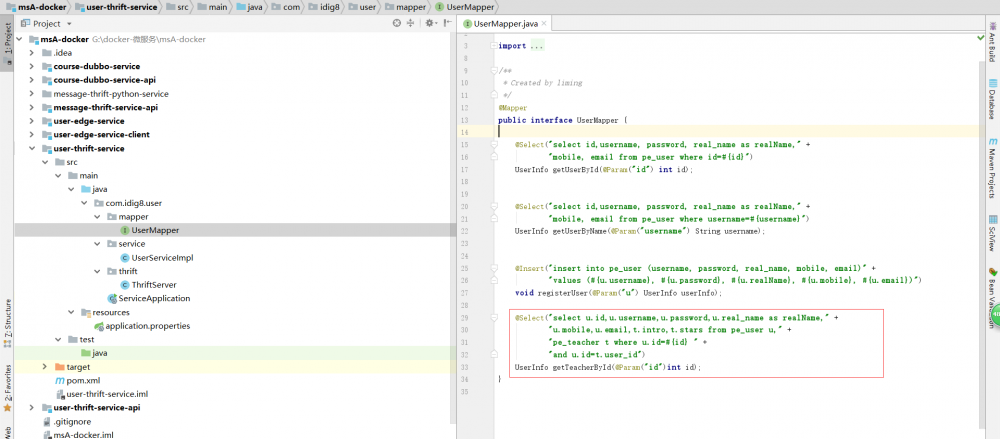Select UserServiceImpl in the project tree
The height and width of the screenshot is (439, 1000).
point(161,257)
